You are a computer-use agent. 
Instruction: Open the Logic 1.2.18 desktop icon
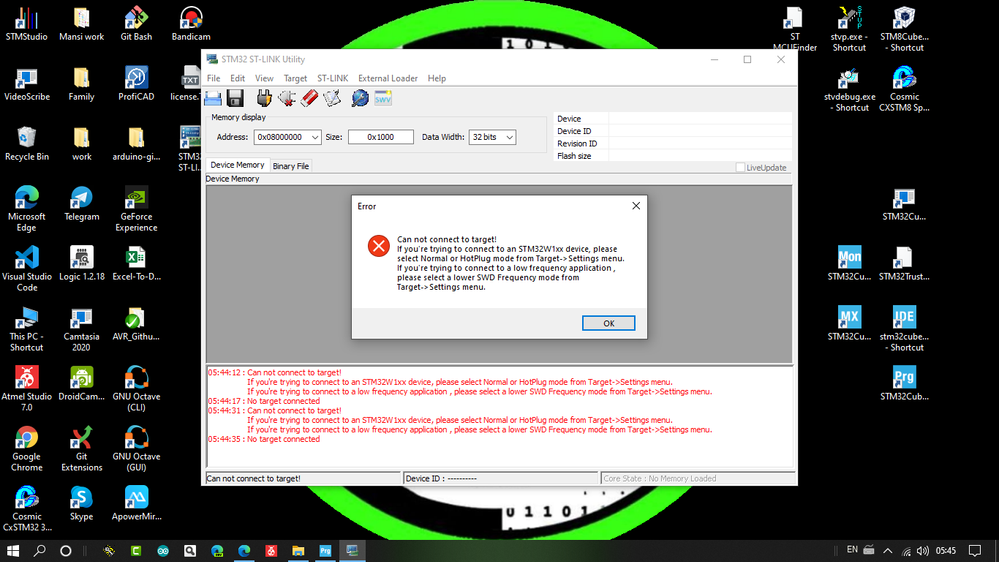pos(82,263)
